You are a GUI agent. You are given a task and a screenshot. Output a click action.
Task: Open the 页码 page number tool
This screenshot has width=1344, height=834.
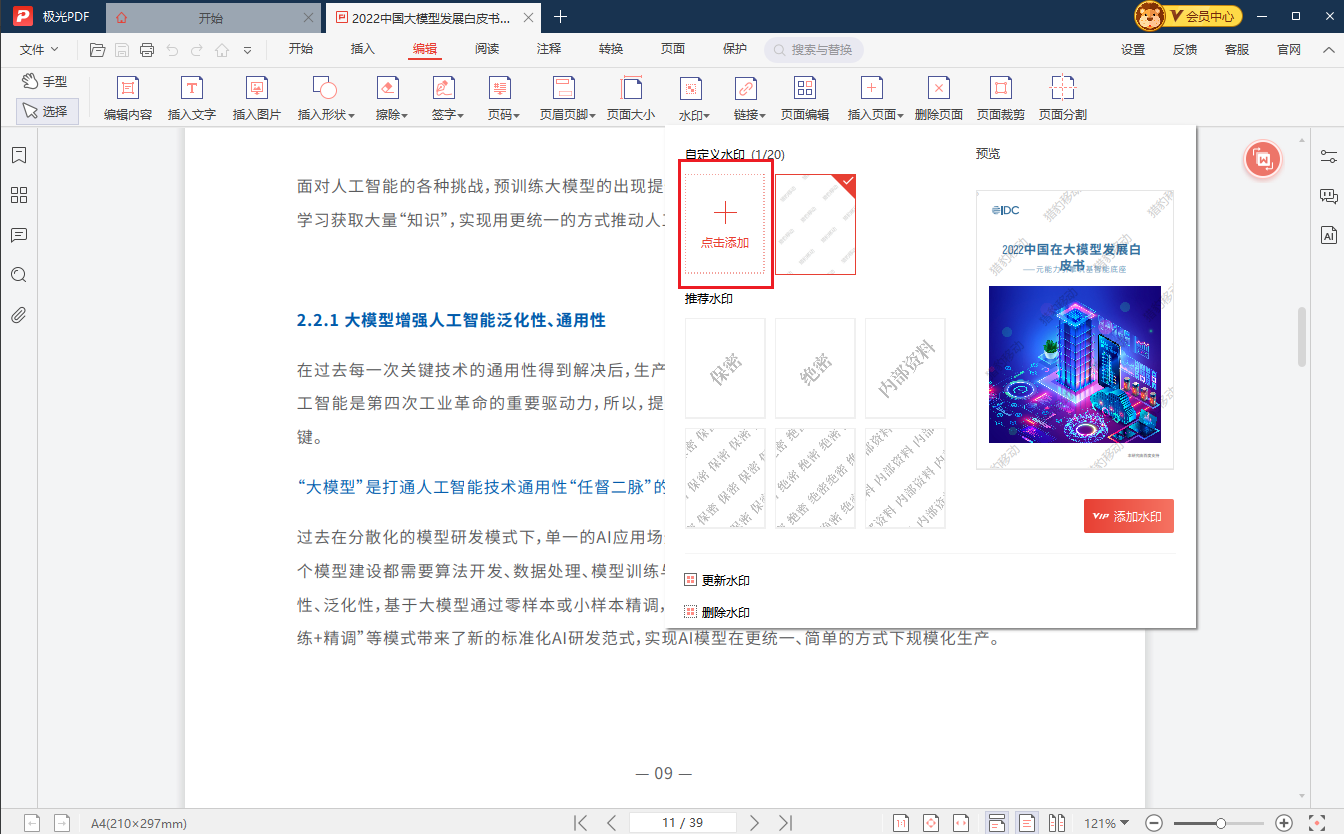coord(501,97)
